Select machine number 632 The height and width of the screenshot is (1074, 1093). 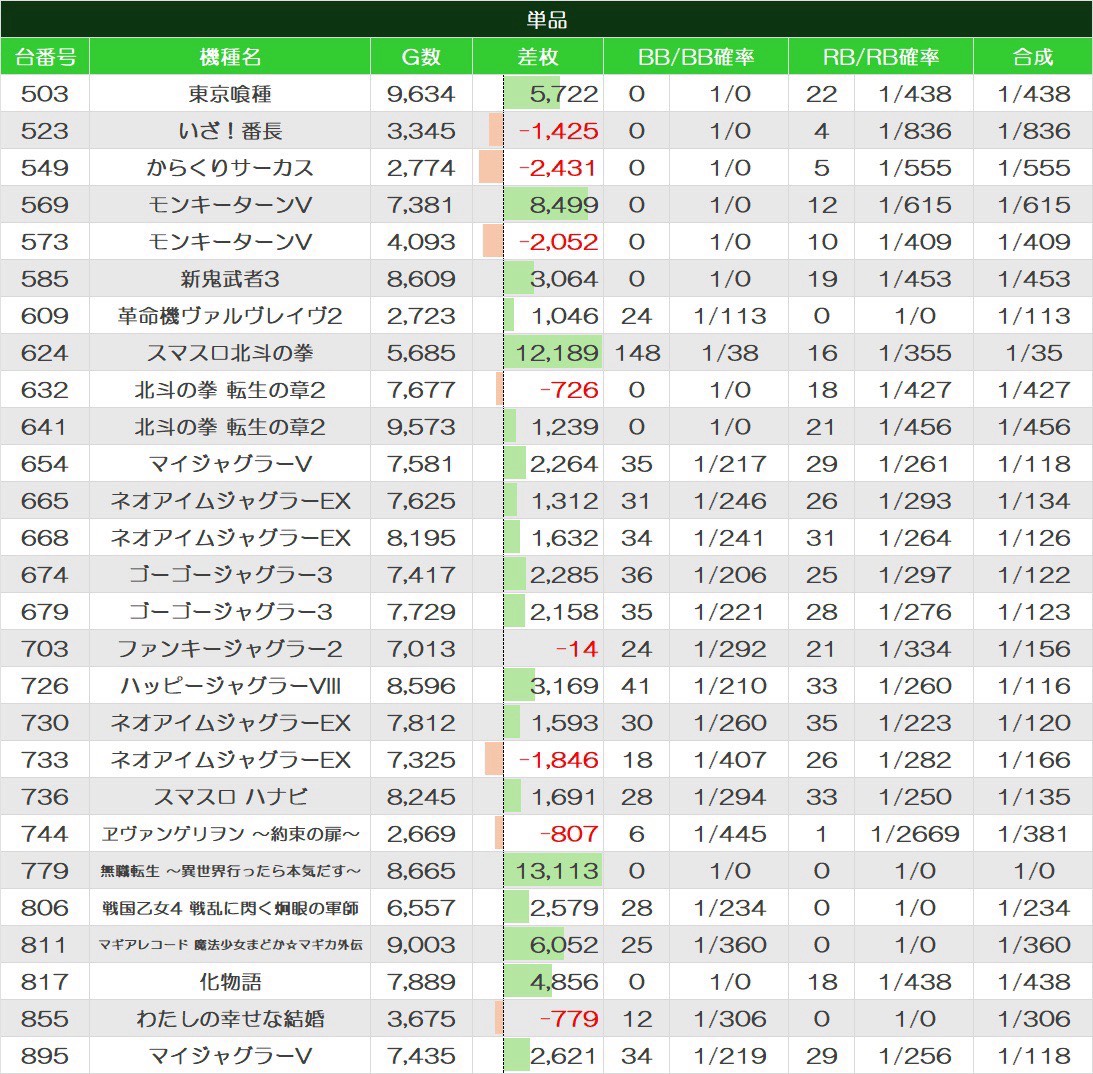(x=45, y=389)
